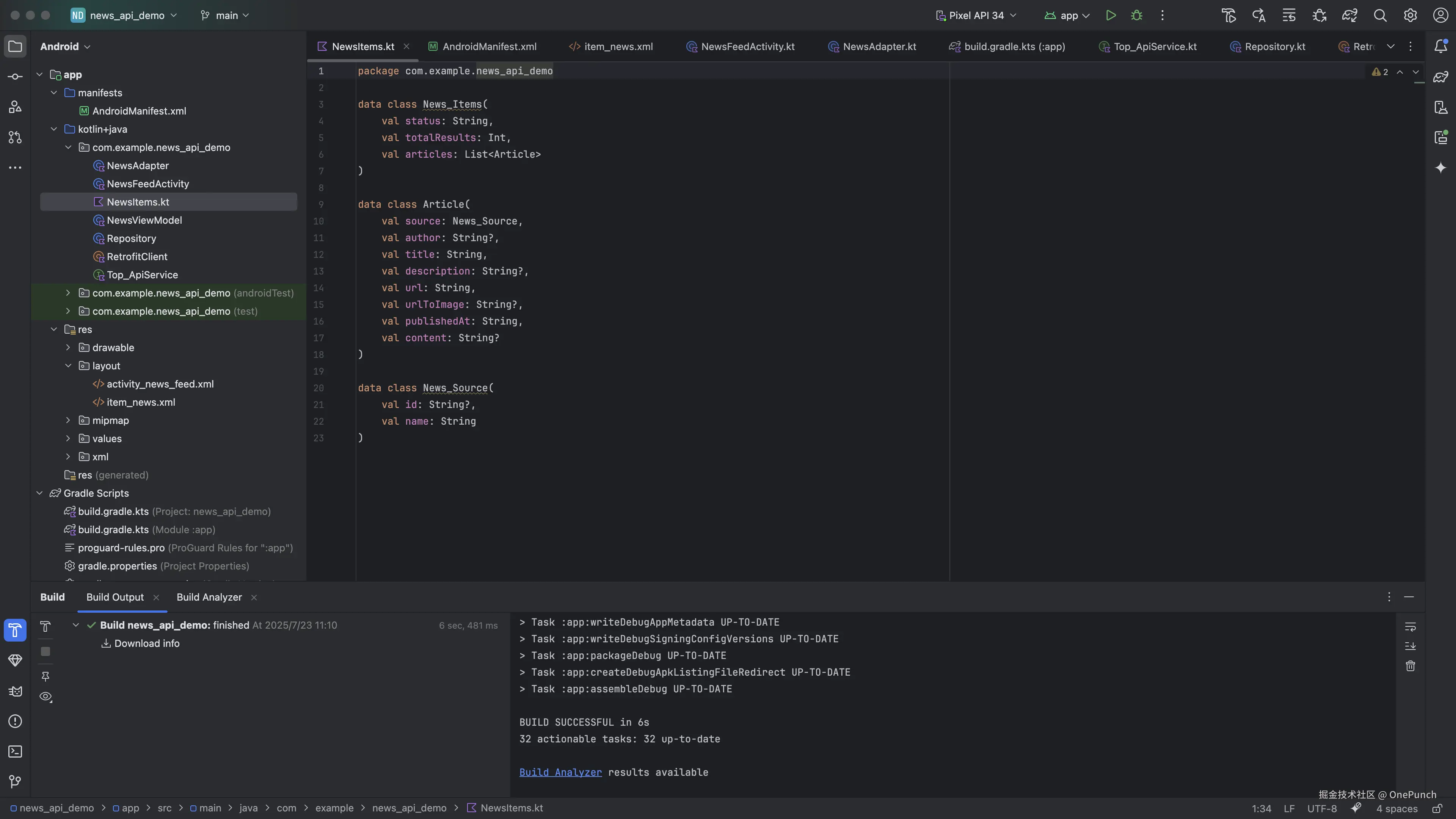
Task: Click the Sync Project with Gradle icon
Action: 1350,15
